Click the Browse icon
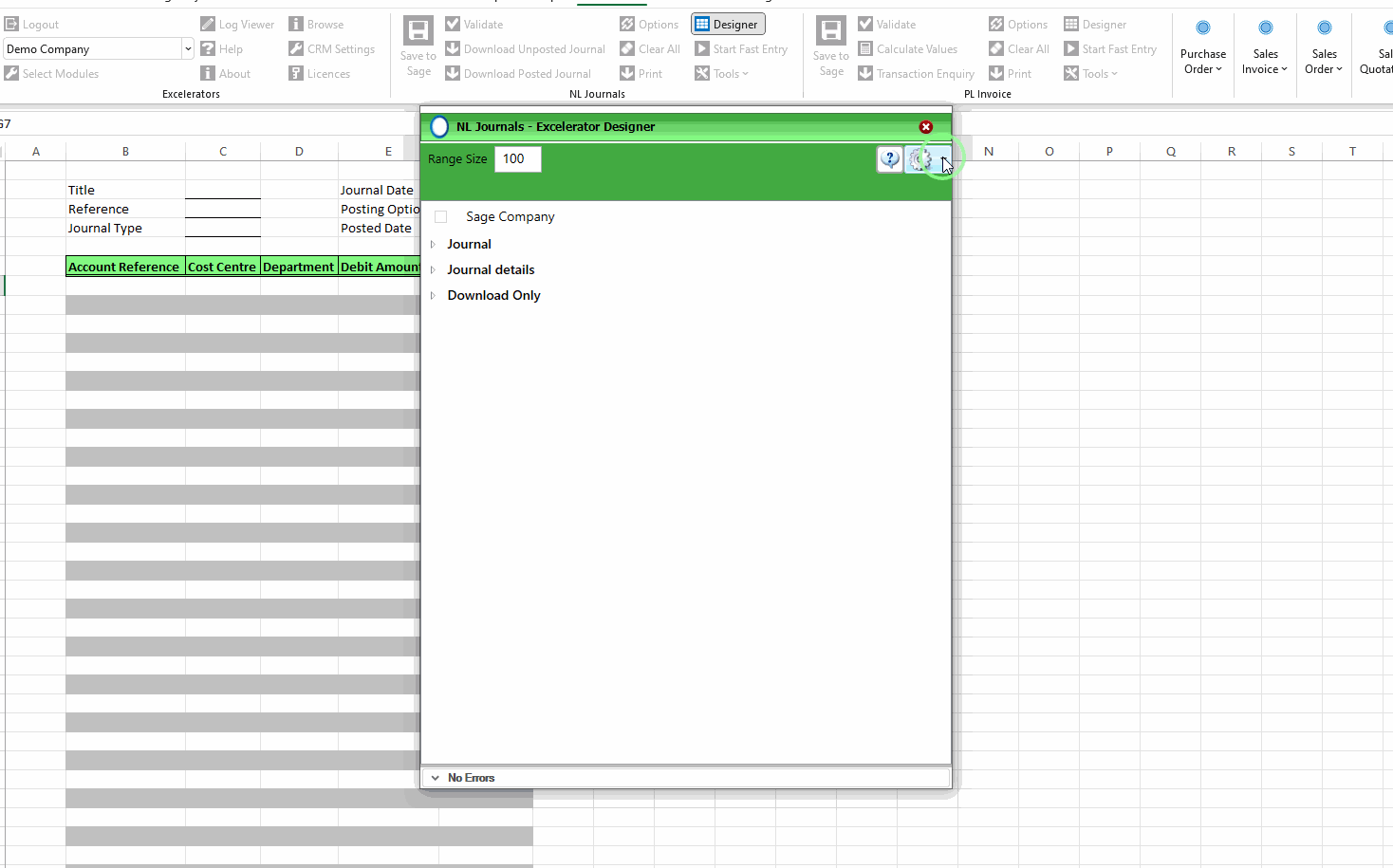 (x=296, y=25)
